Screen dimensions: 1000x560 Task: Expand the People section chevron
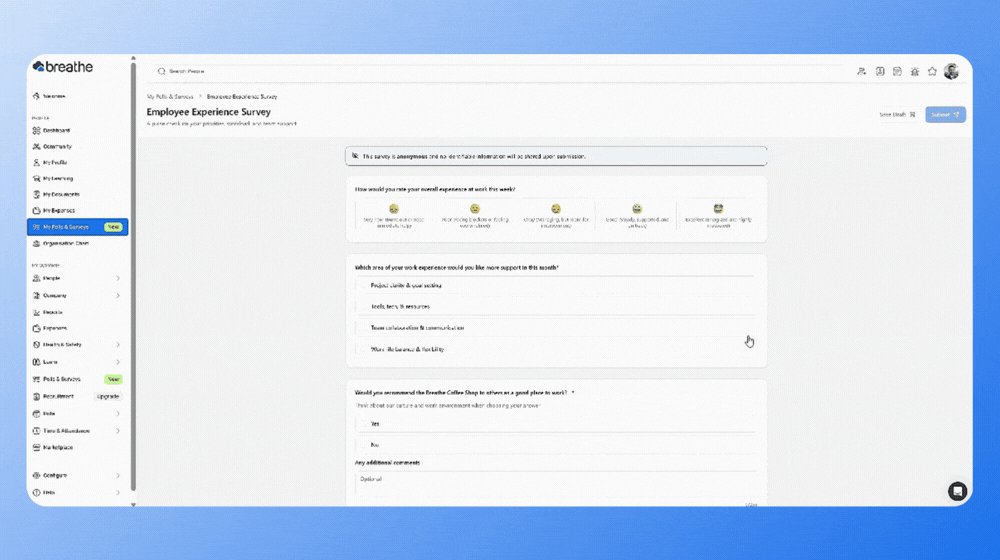pyautogui.click(x=118, y=279)
